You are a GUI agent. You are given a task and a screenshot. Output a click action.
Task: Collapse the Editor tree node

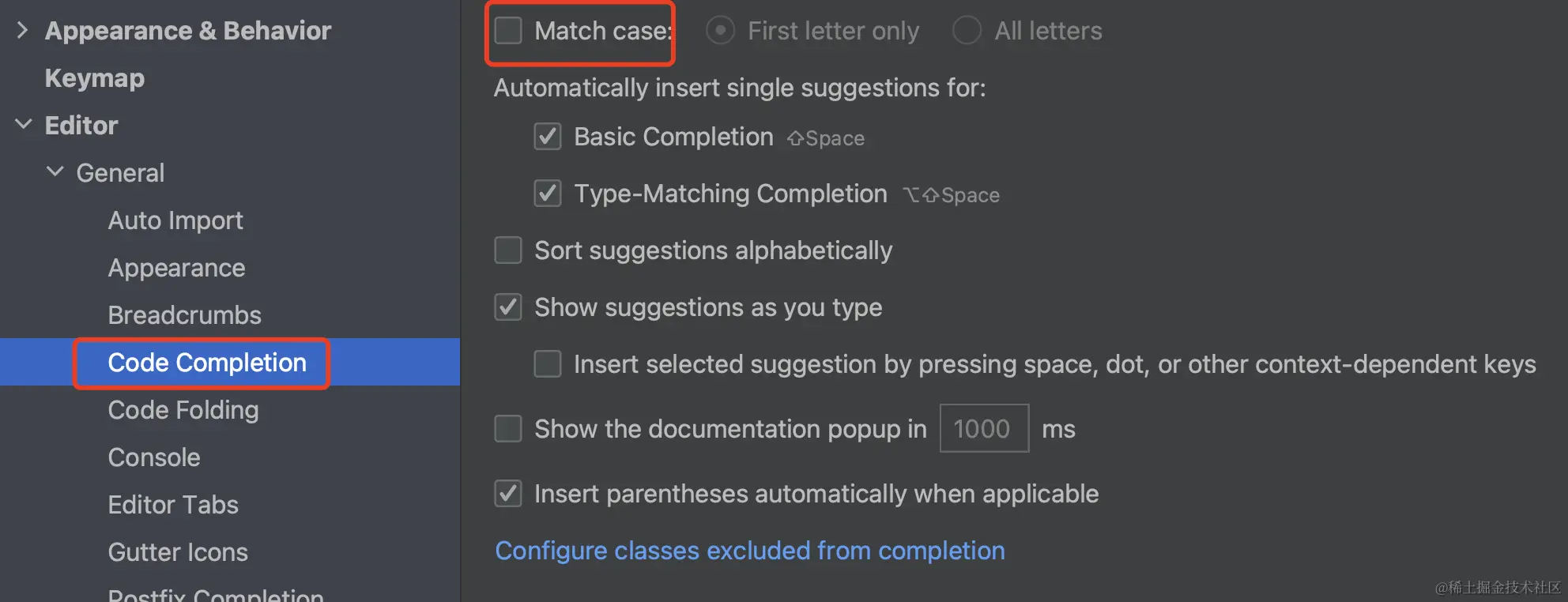coord(24,125)
